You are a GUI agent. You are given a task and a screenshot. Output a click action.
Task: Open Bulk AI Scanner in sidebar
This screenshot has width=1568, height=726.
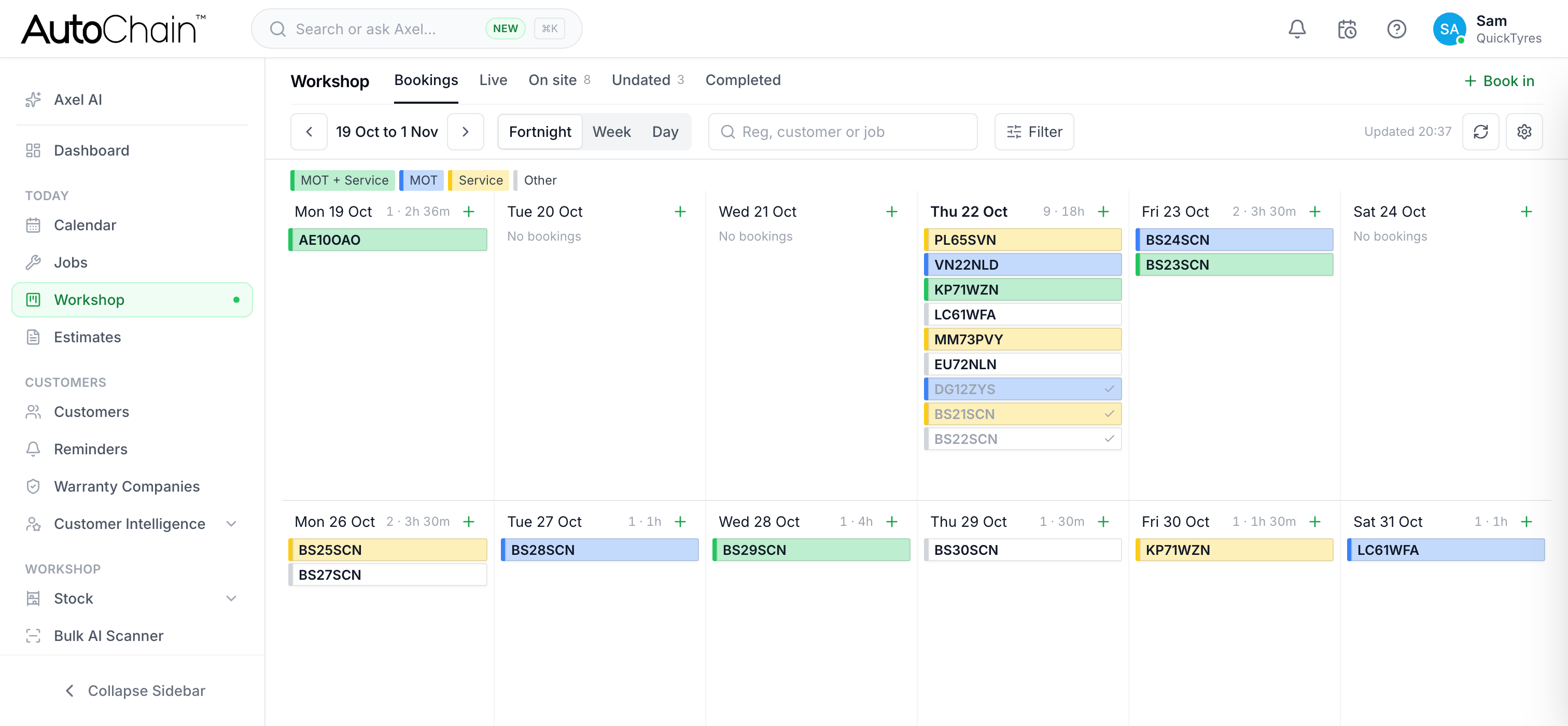click(132, 635)
